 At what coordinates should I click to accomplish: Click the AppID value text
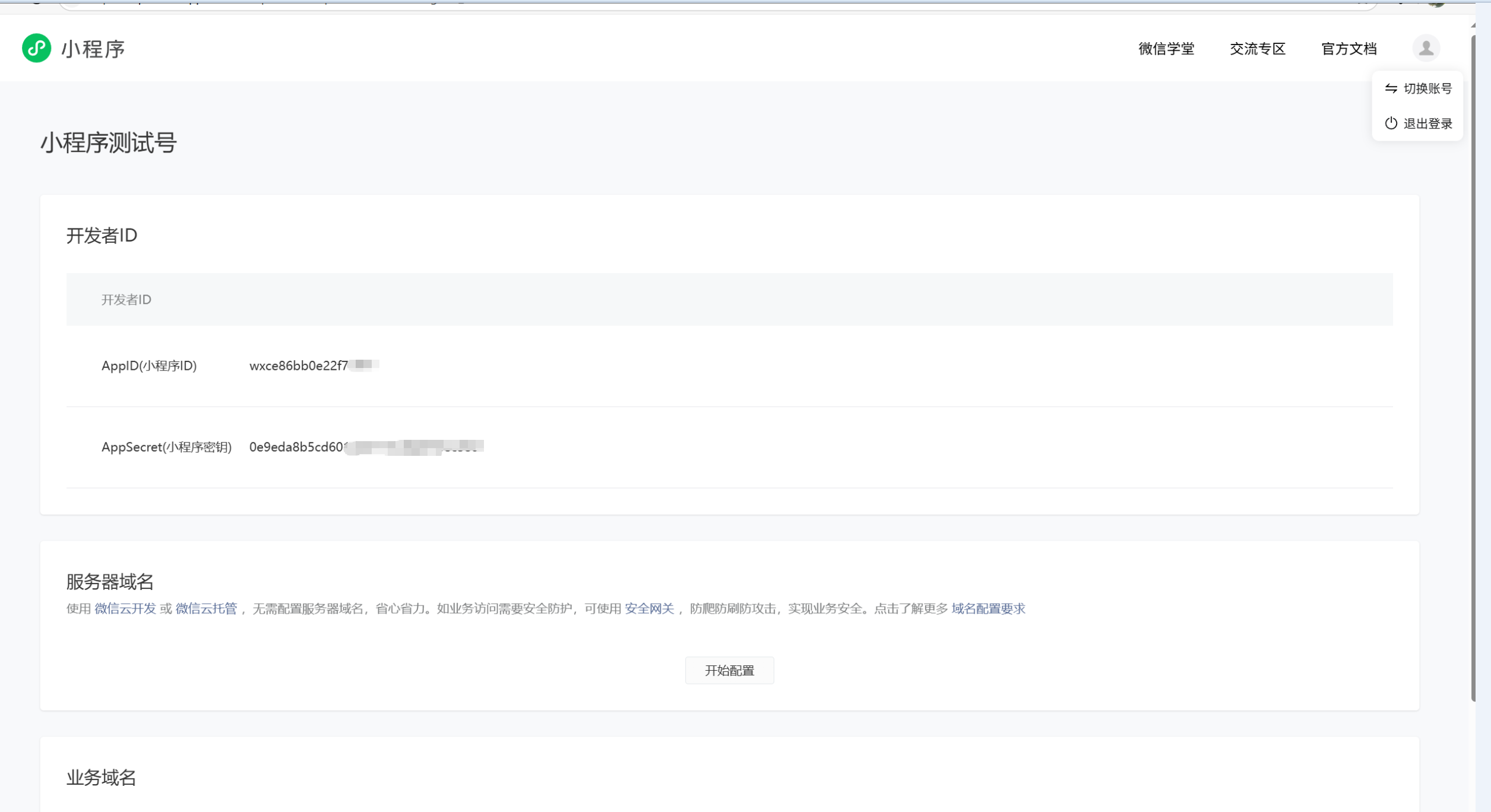coord(299,366)
